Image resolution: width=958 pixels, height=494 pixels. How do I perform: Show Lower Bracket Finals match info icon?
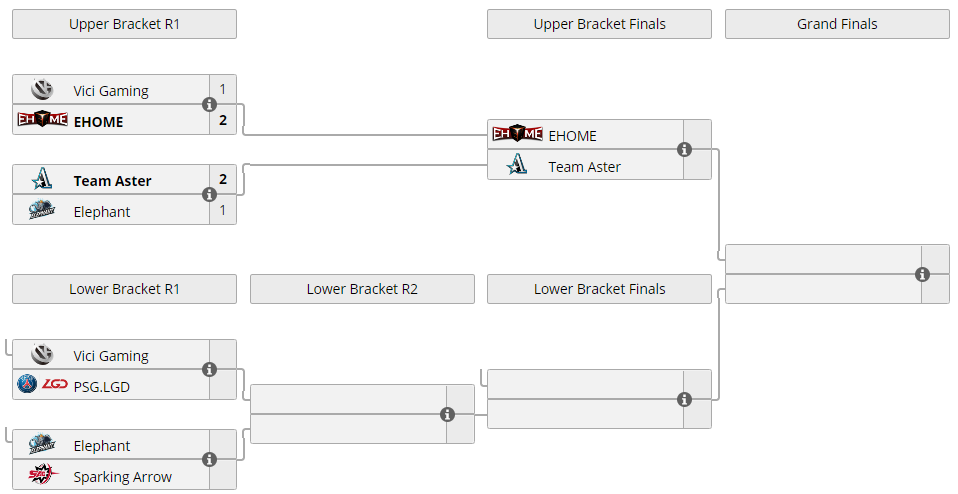click(x=684, y=399)
